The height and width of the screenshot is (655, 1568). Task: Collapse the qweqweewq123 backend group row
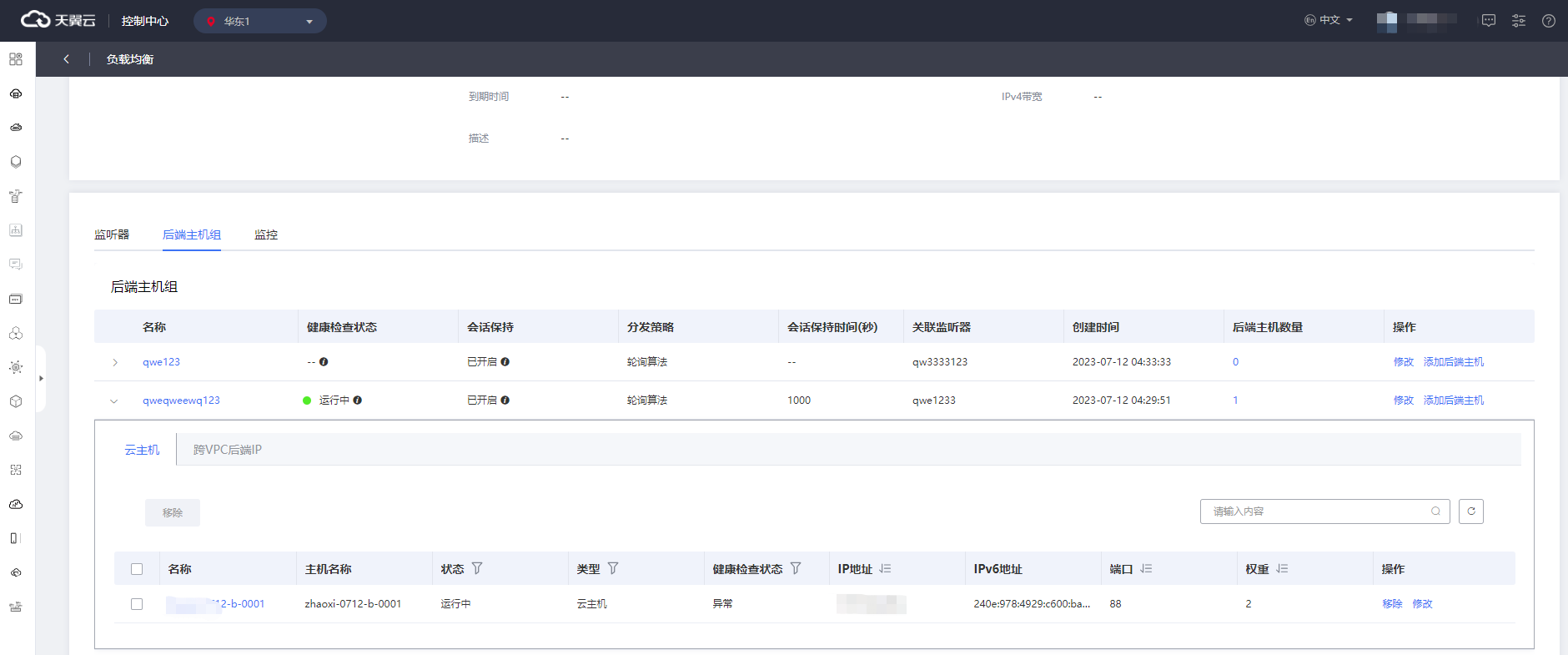pyautogui.click(x=114, y=401)
